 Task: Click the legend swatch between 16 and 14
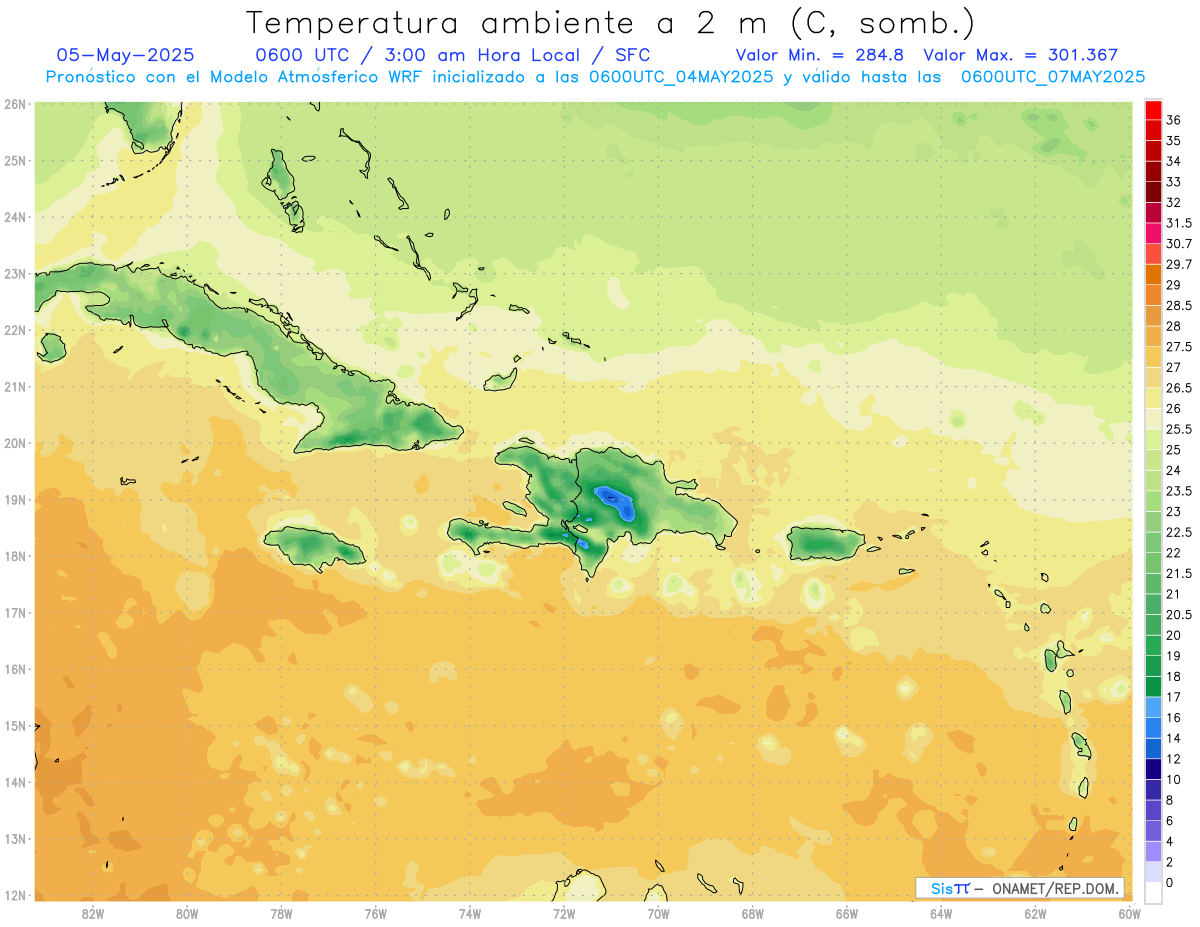point(1152,727)
